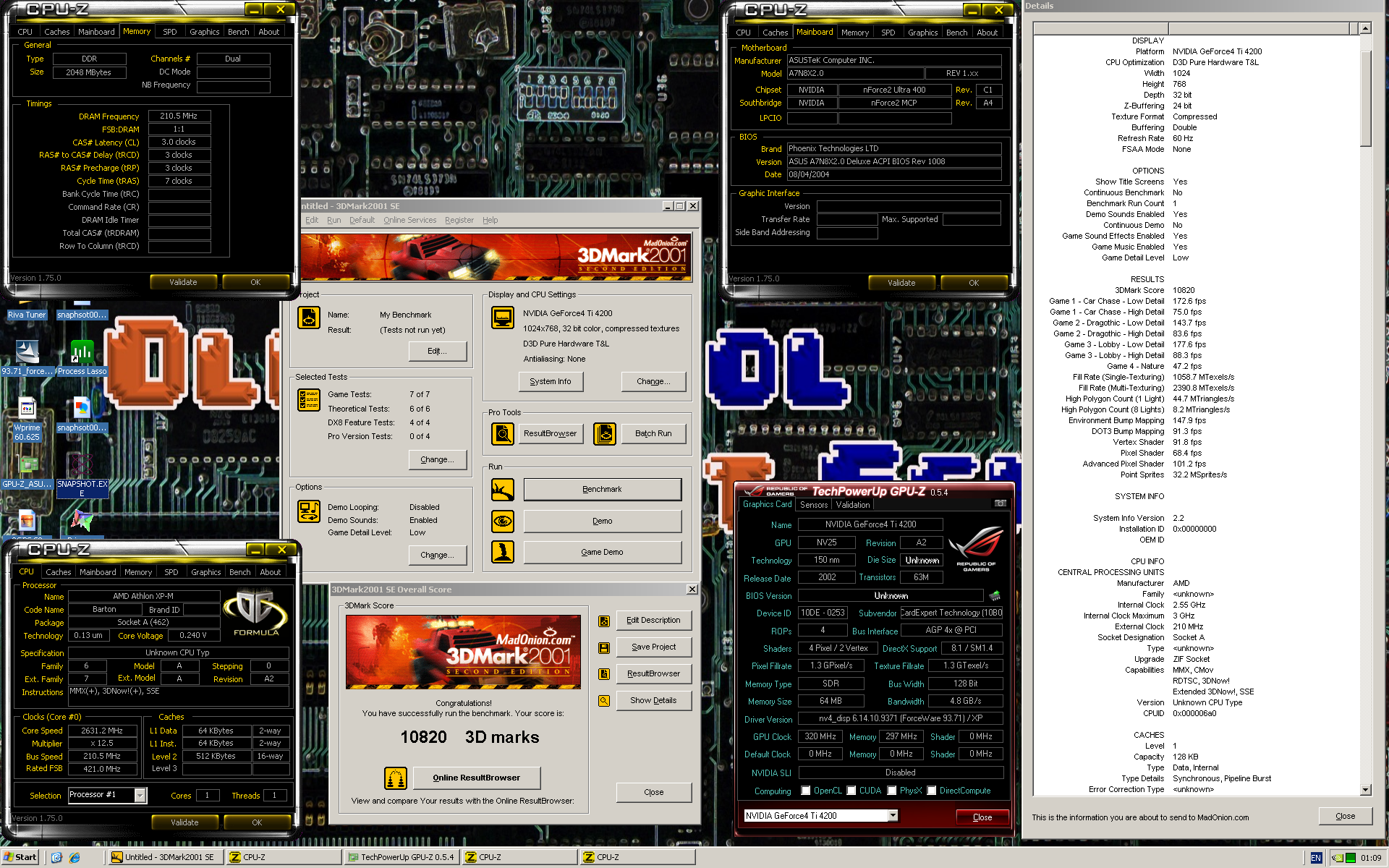Click the Internet Explorer quick launch icon
This screenshot has width=1389, height=868.
point(75,857)
